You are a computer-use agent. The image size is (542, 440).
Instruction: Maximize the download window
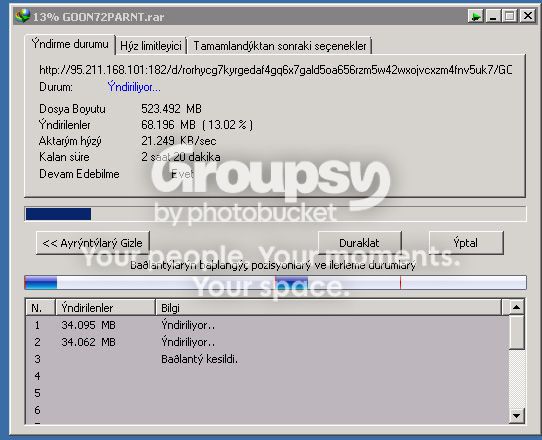(510, 16)
